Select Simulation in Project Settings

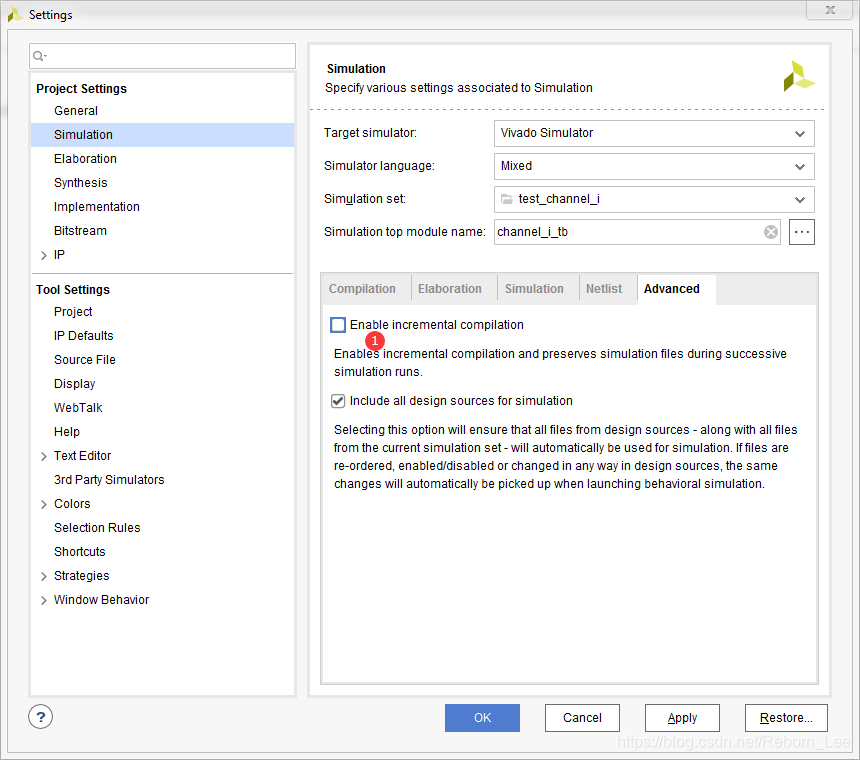coord(162,135)
